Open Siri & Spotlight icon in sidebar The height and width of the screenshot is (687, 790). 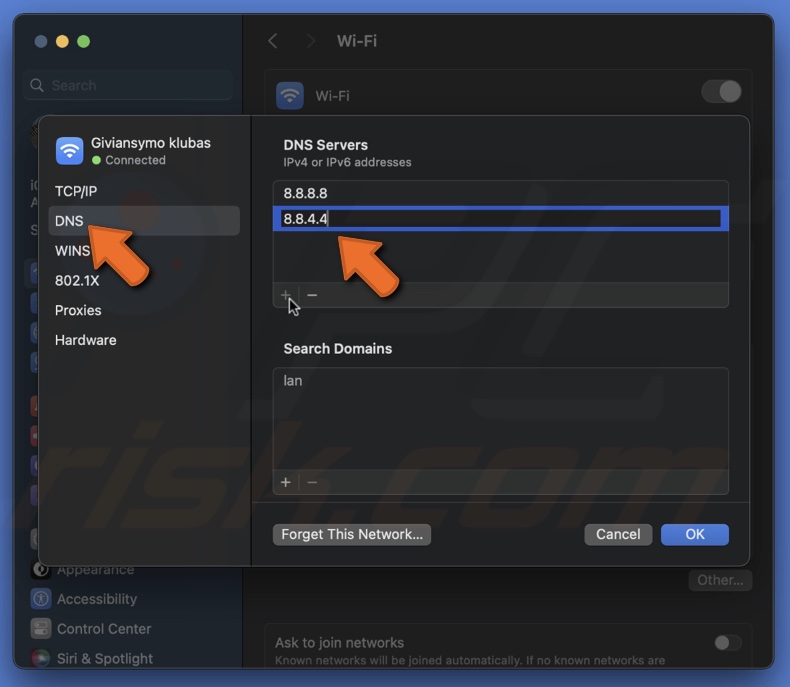tap(41, 658)
